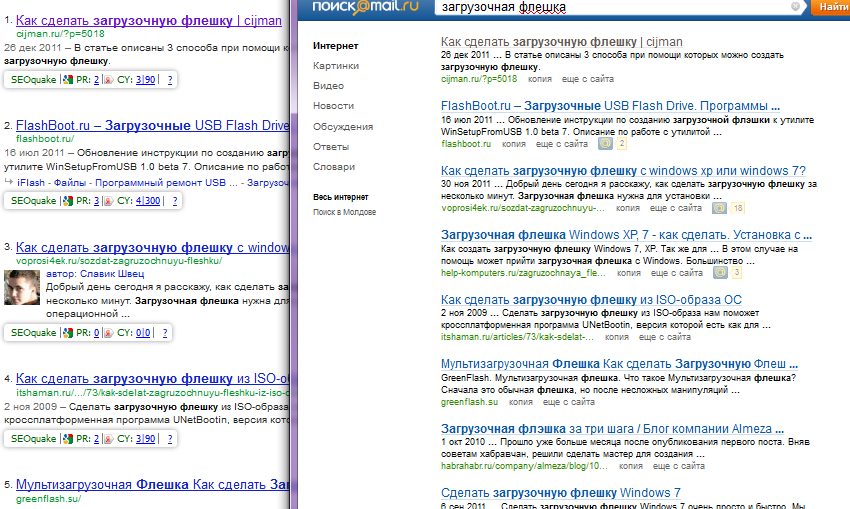The height and width of the screenshot is (509, 850).
Task: Click 'еще с сайта' for flashboot.ru result
Action: (x=562, y=144)
